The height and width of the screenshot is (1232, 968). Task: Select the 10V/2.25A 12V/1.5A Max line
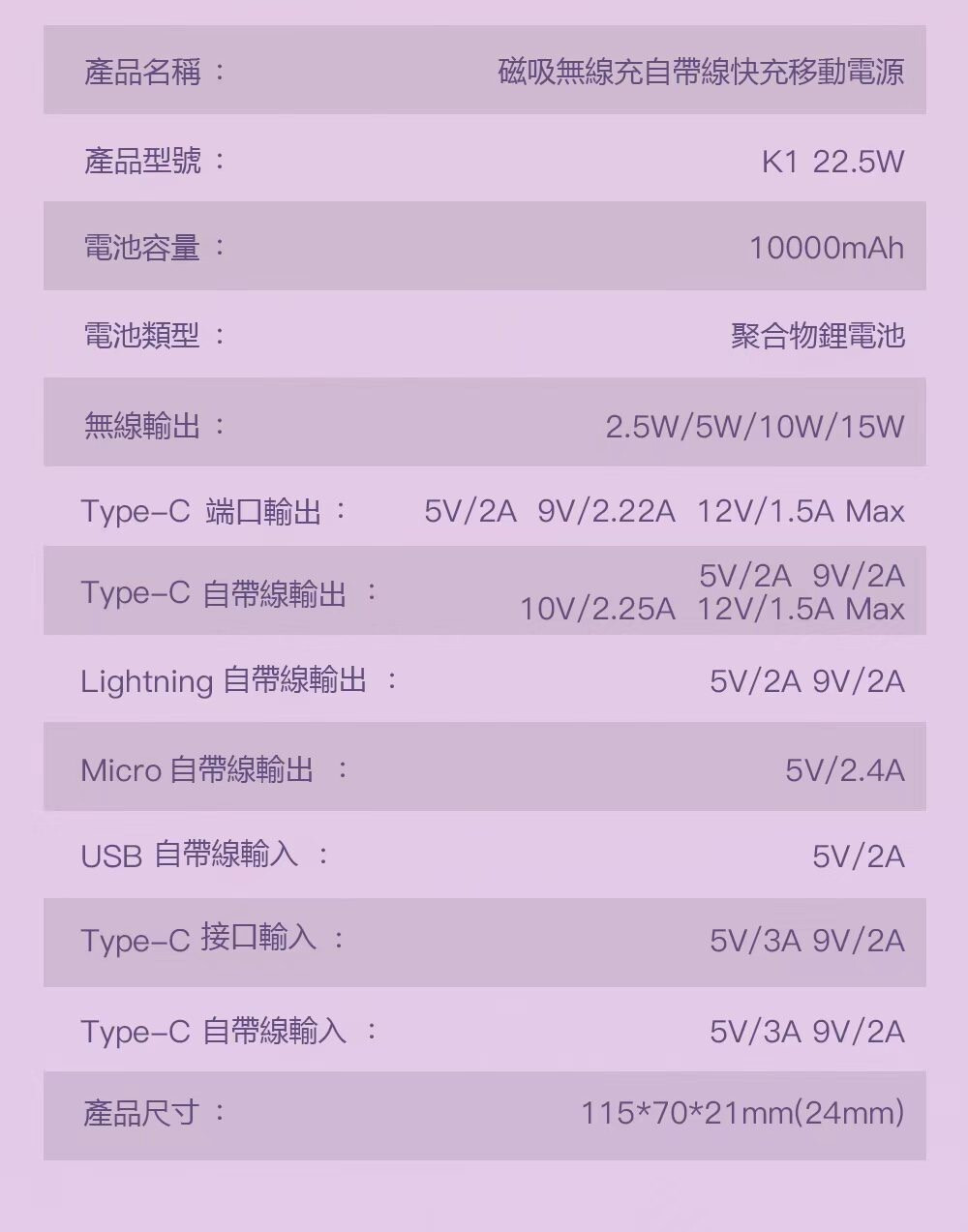711,609
